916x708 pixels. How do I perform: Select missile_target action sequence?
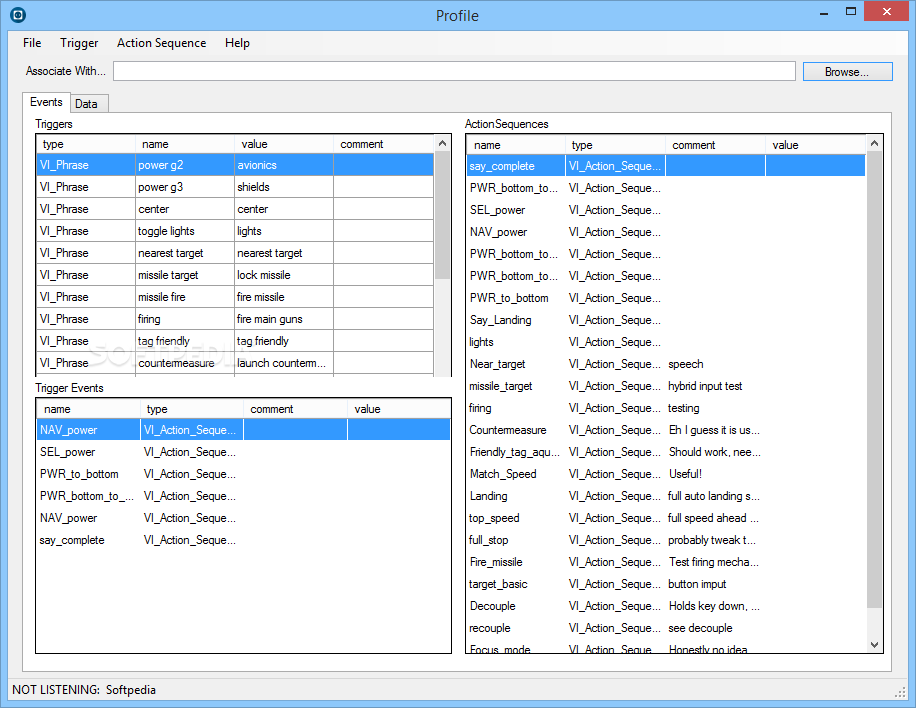point(666,386)
